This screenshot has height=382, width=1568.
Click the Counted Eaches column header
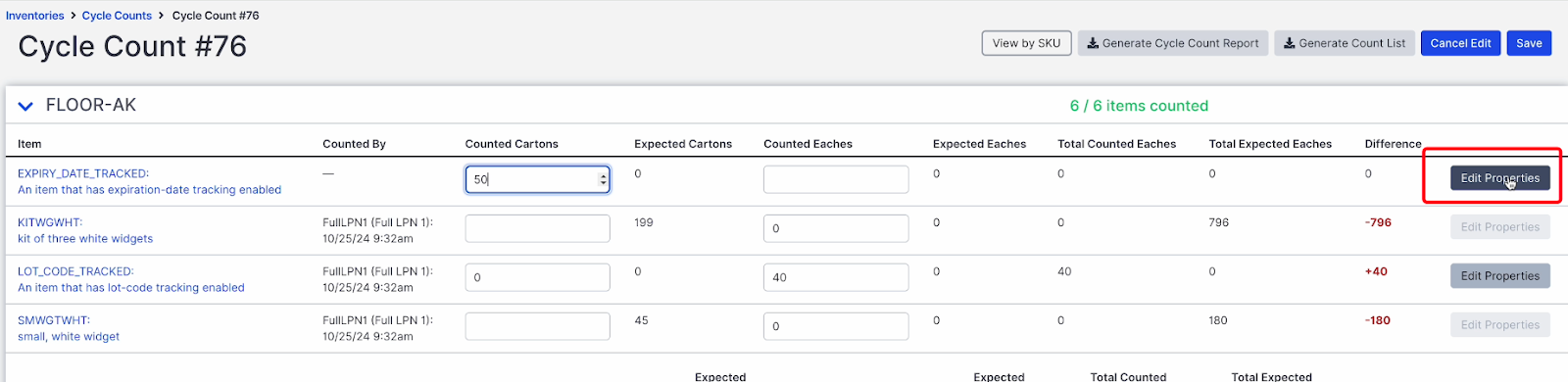pos(808,144)
